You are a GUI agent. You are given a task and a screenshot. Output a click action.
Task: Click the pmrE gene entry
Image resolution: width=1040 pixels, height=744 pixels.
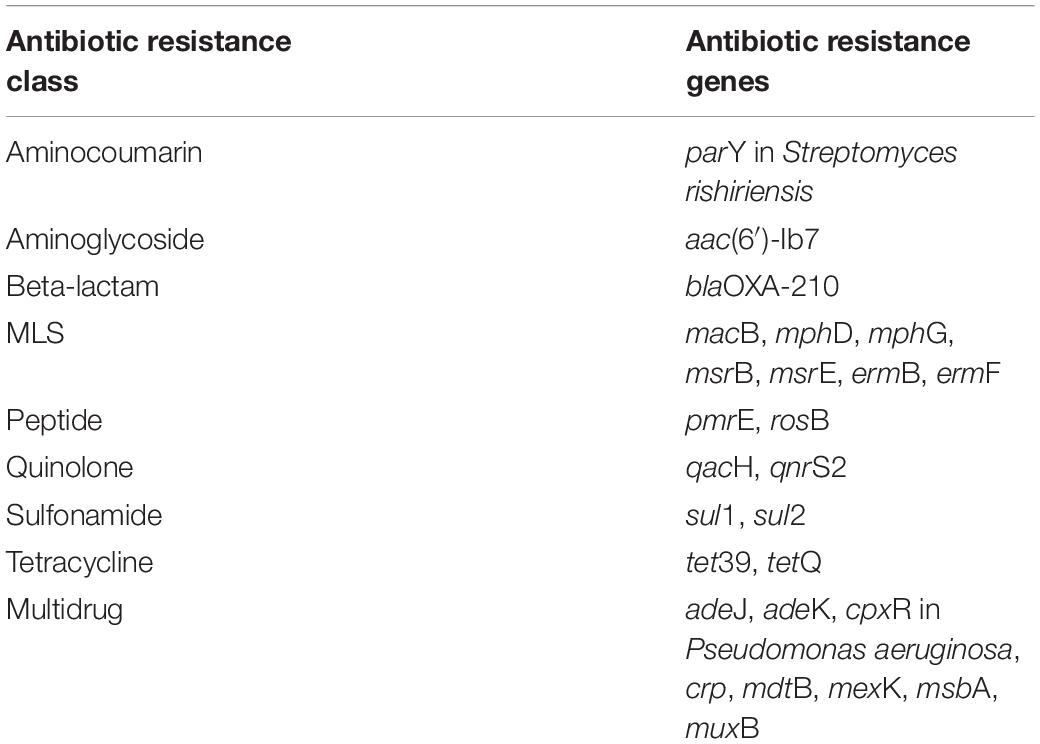pos(720,422)
